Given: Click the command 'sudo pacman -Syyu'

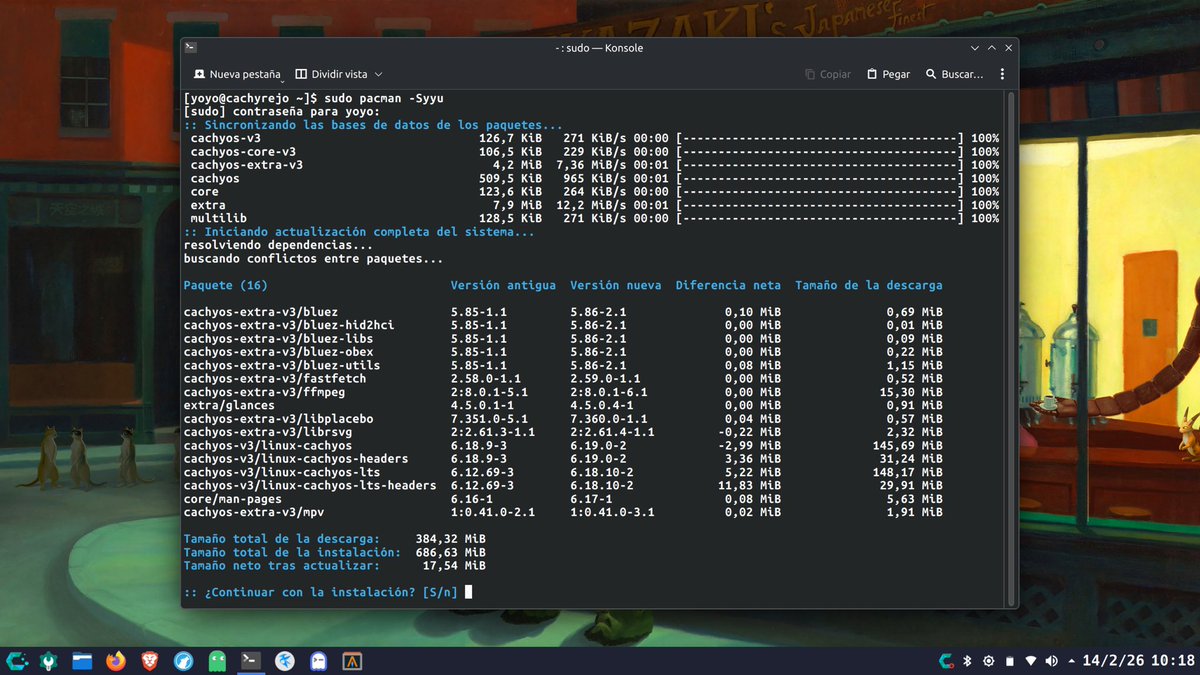Looking at the screenshot, I should click(383, 99).
